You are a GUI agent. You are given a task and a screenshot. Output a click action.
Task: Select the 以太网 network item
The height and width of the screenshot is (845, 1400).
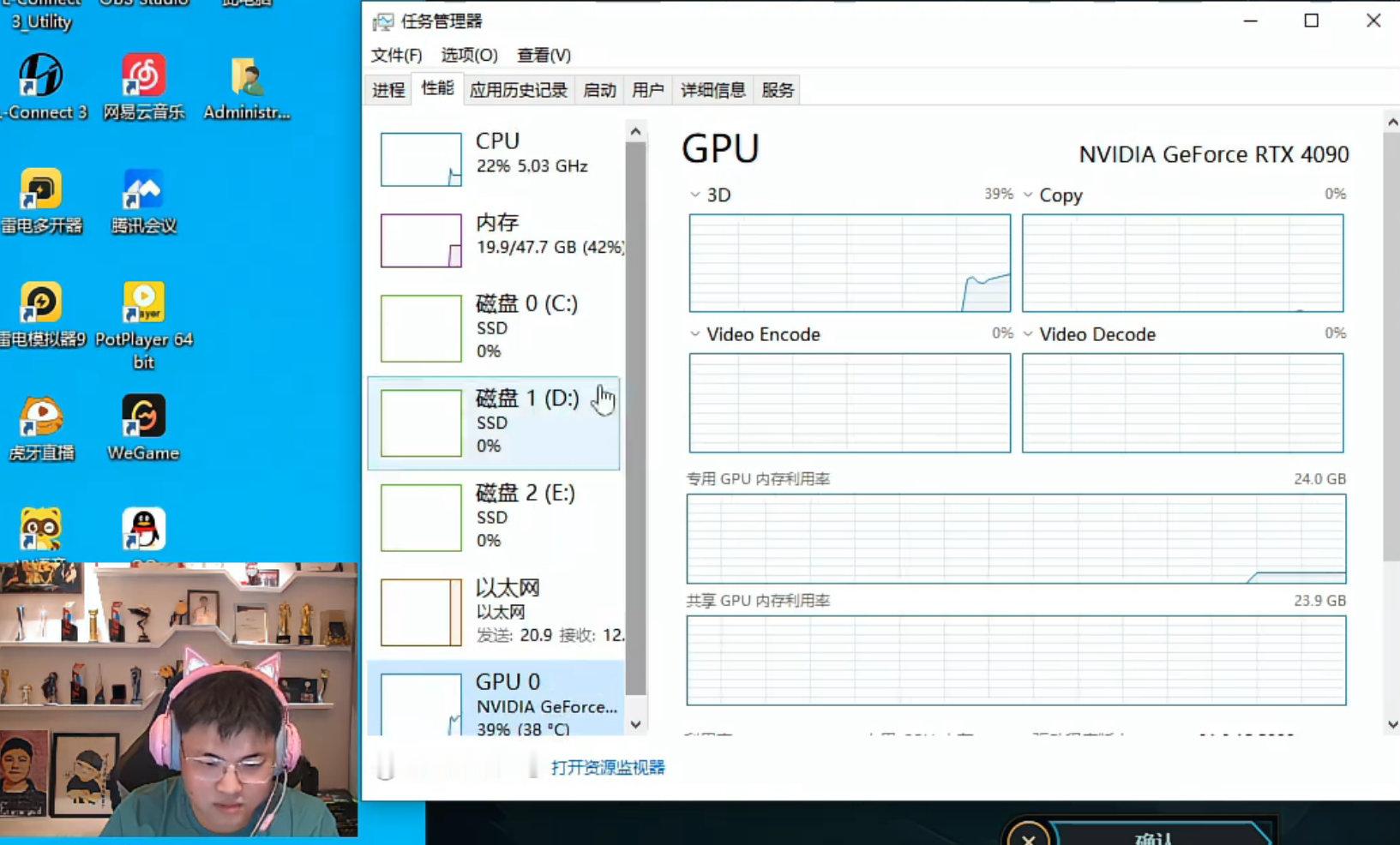(496, 611)
